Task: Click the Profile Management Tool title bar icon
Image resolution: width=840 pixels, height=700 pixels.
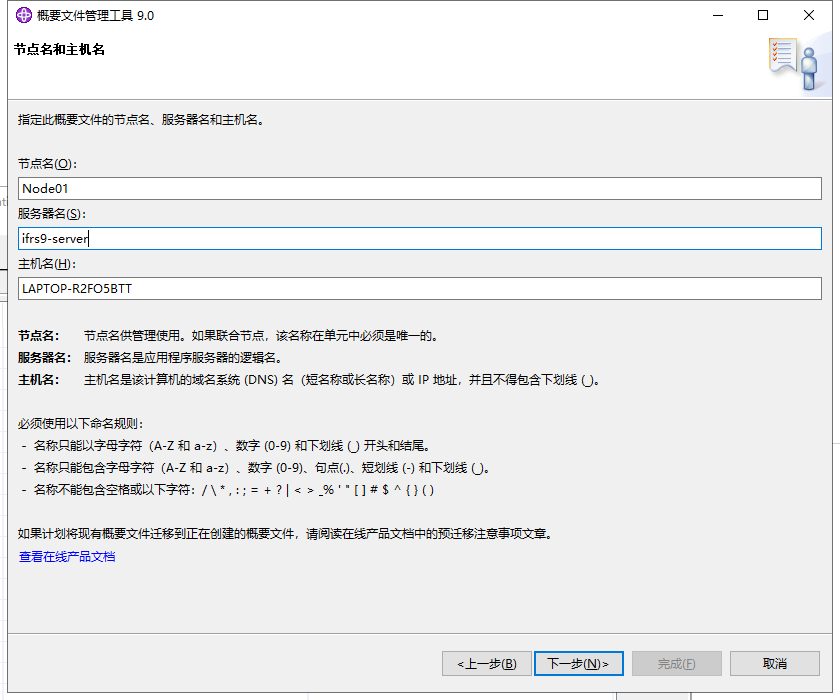Action: point(24,16)
